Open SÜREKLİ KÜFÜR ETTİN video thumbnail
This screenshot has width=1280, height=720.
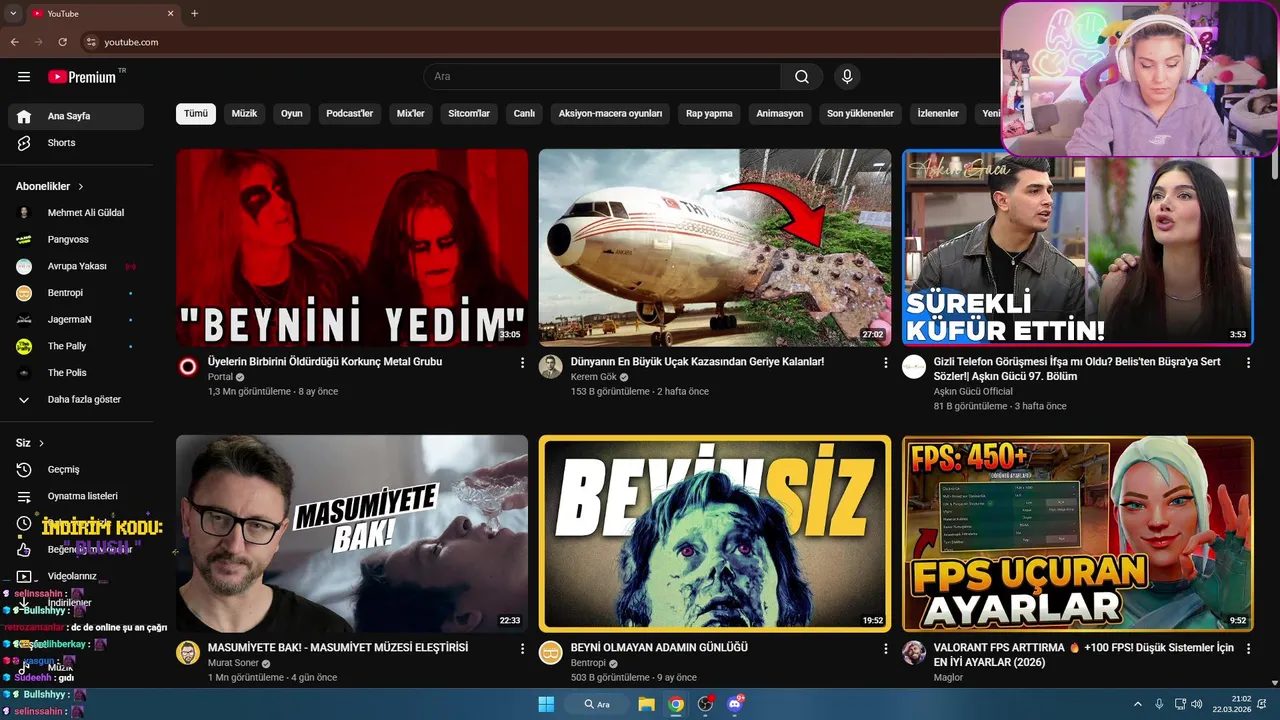point(1078,248)
